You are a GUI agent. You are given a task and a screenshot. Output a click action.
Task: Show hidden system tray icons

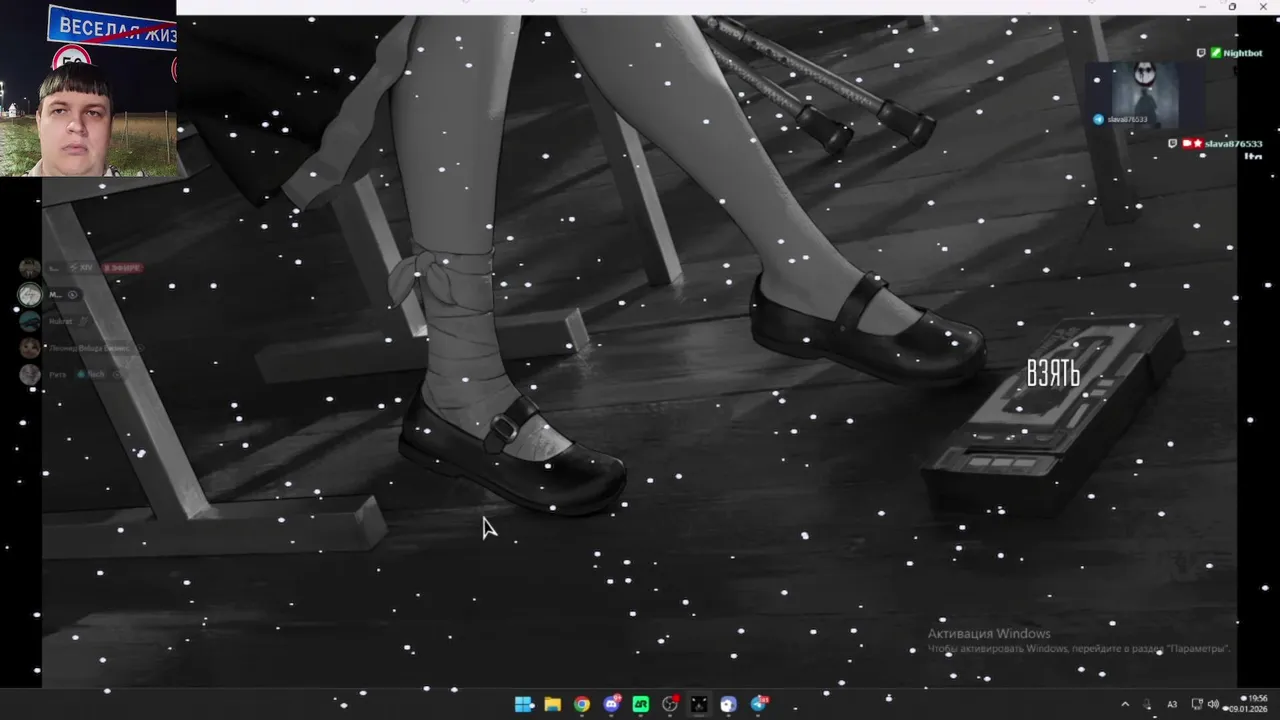click(x=1124, y=704)
